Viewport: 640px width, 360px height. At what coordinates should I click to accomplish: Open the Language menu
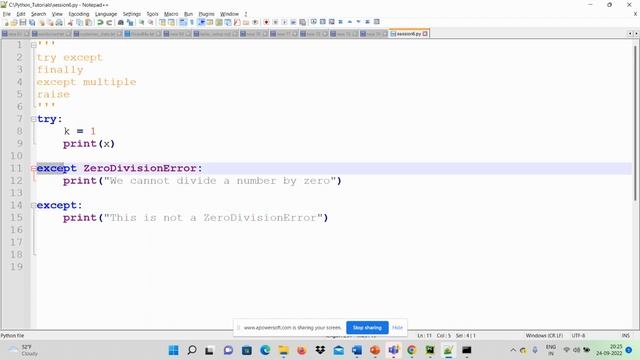pos(106,14)
